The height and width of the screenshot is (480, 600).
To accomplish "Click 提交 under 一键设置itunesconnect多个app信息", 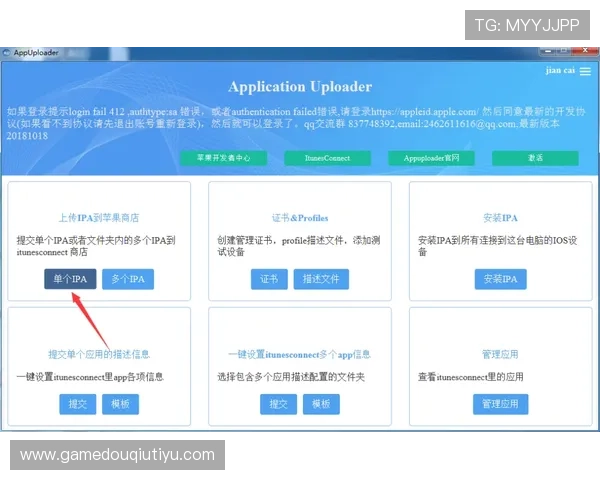I will tap(278, 404).
